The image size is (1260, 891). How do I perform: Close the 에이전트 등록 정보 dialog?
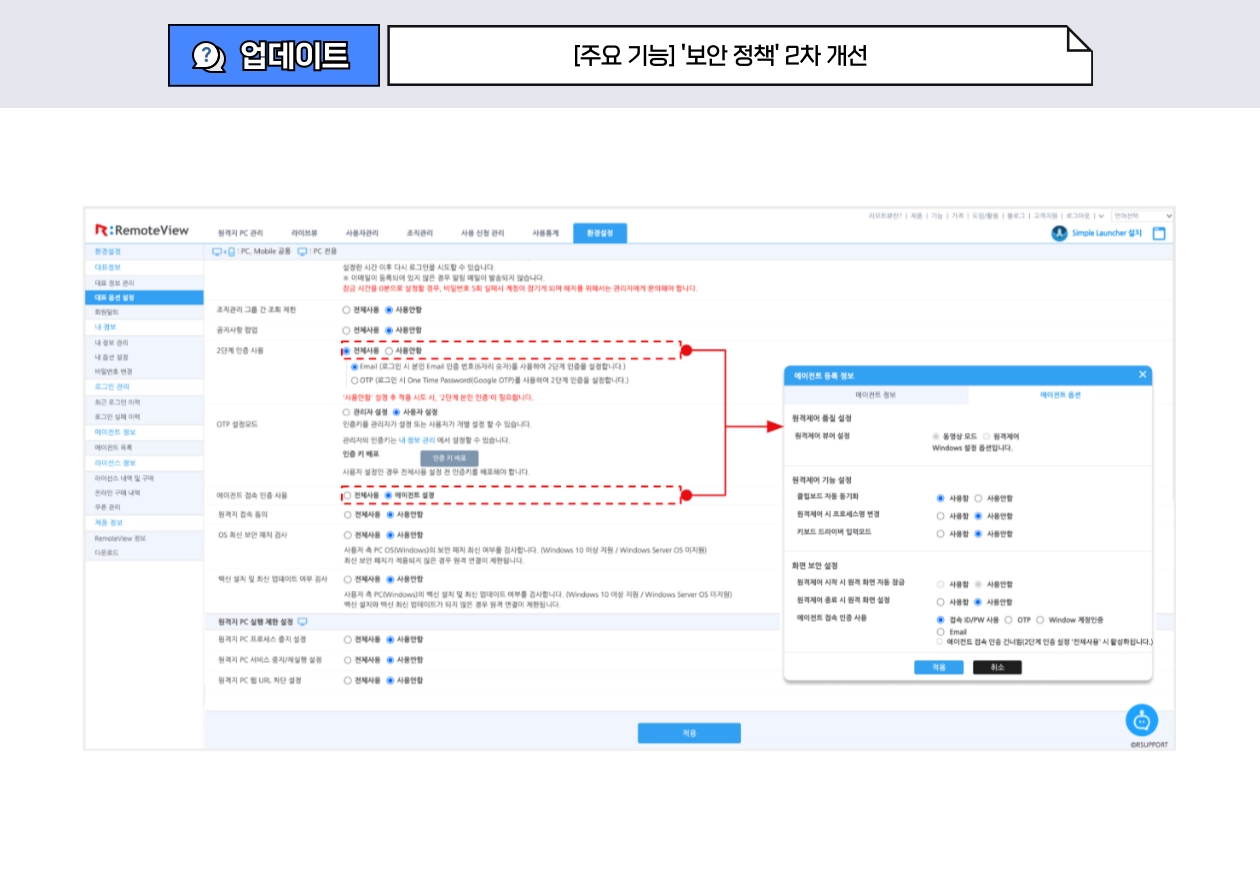[1142, 374]
